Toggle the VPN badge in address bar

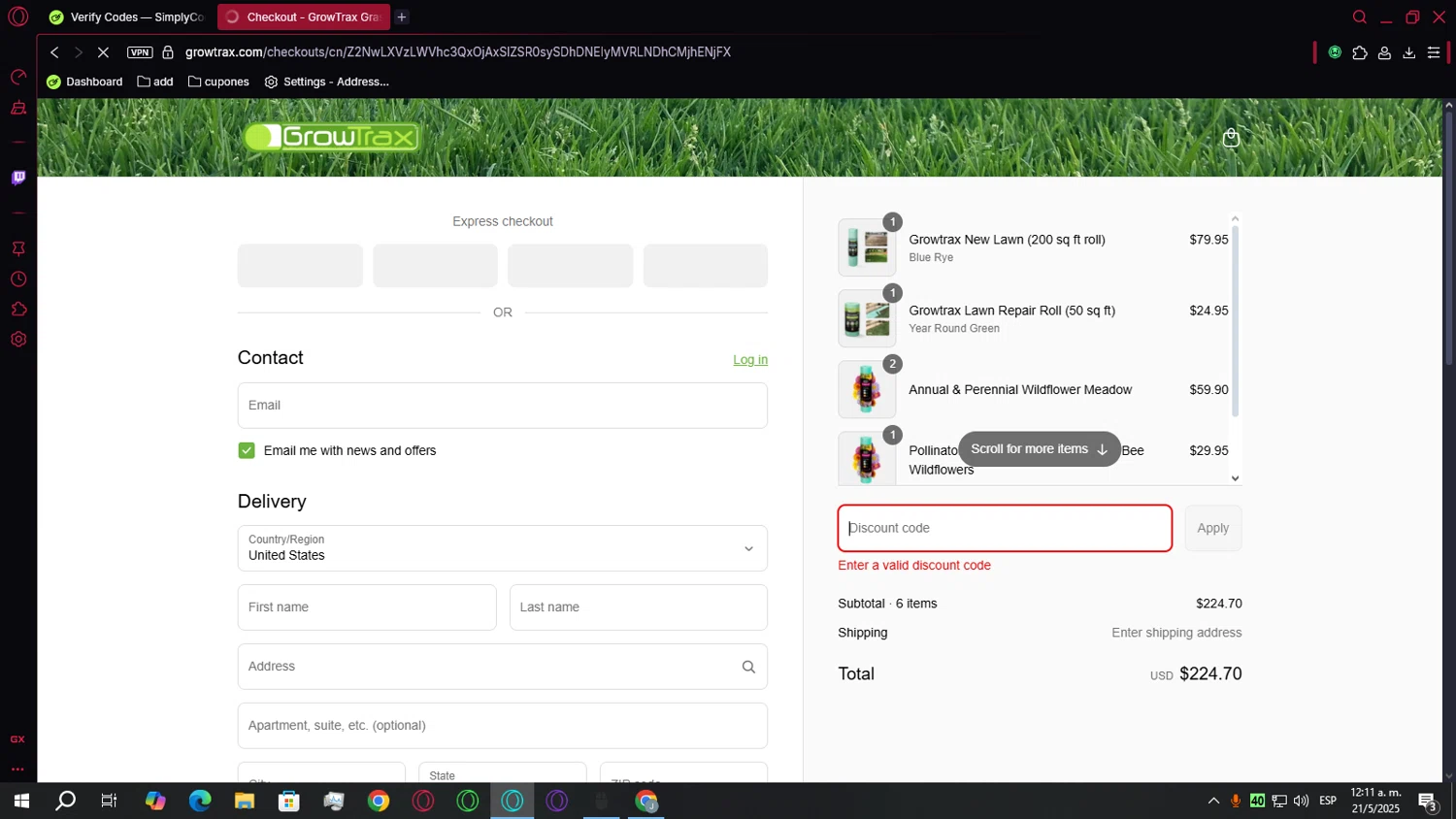coord(140,52)
